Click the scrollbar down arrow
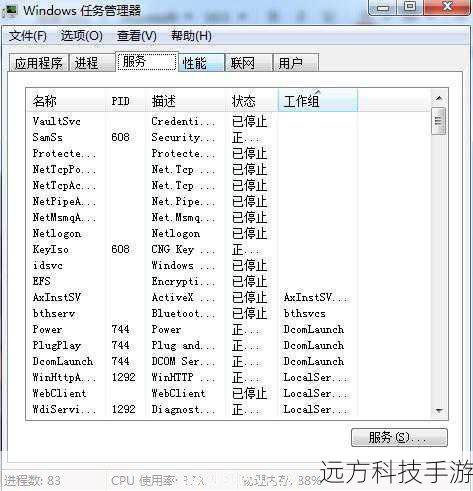473x491 pixels. 439,411
